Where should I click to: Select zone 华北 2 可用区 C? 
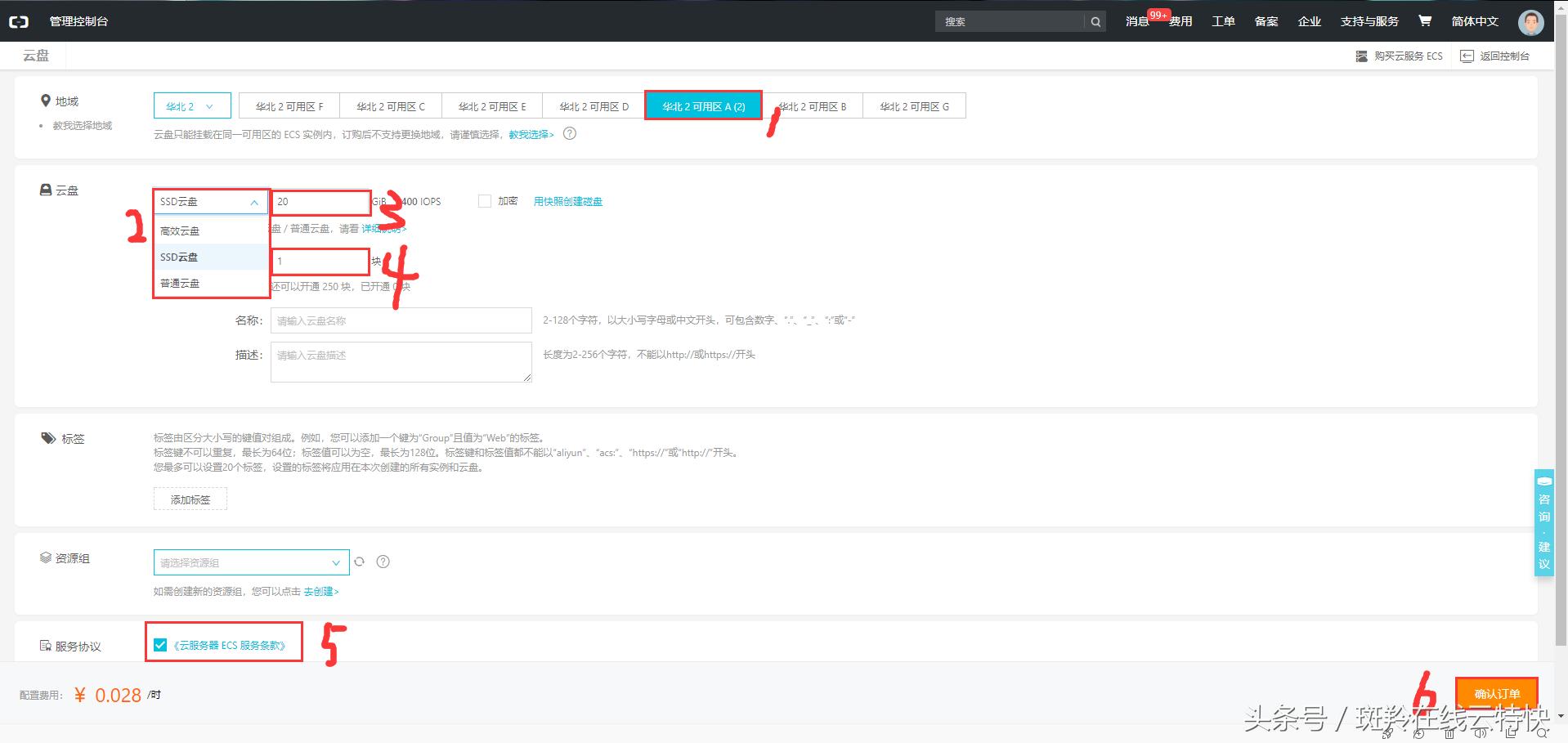coord(391,106)
